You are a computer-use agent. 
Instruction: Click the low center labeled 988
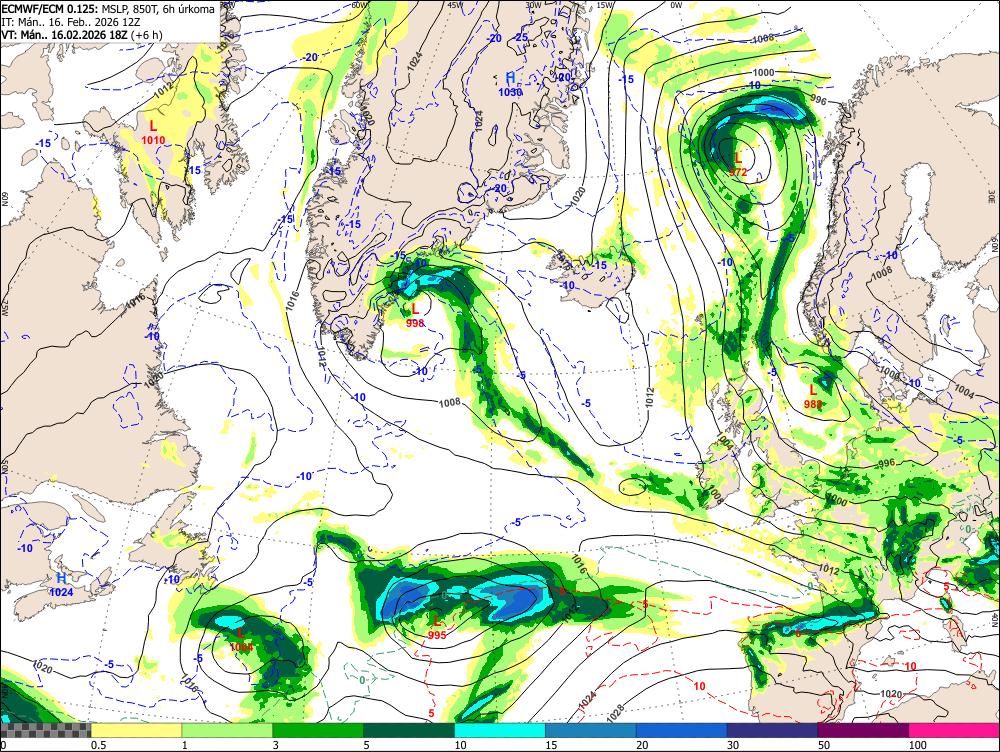click(813, 396)
